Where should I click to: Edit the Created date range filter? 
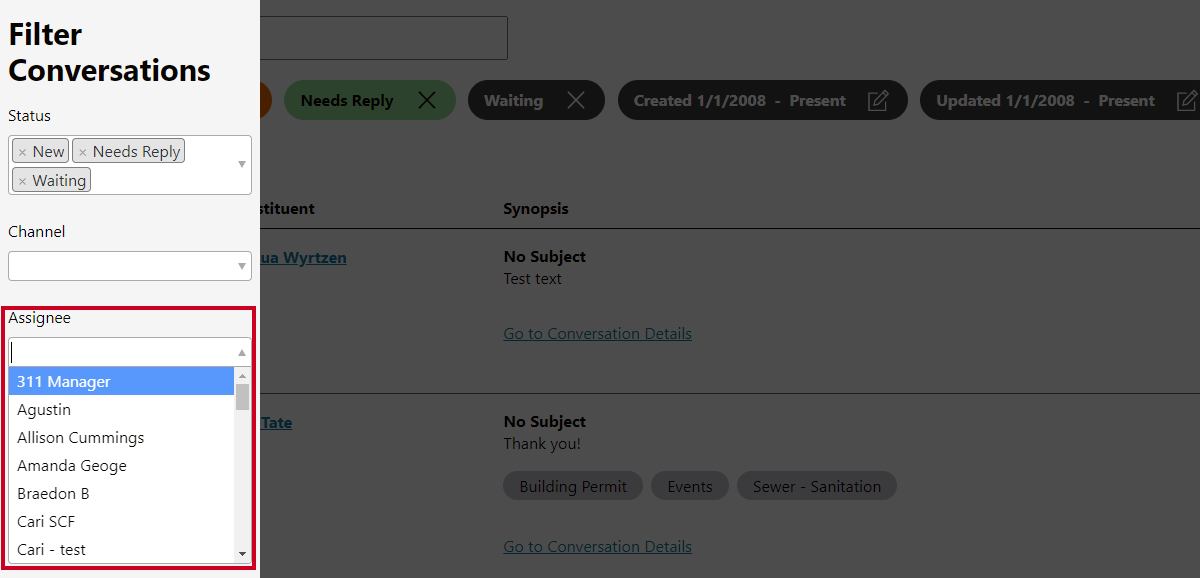[878, 100]
